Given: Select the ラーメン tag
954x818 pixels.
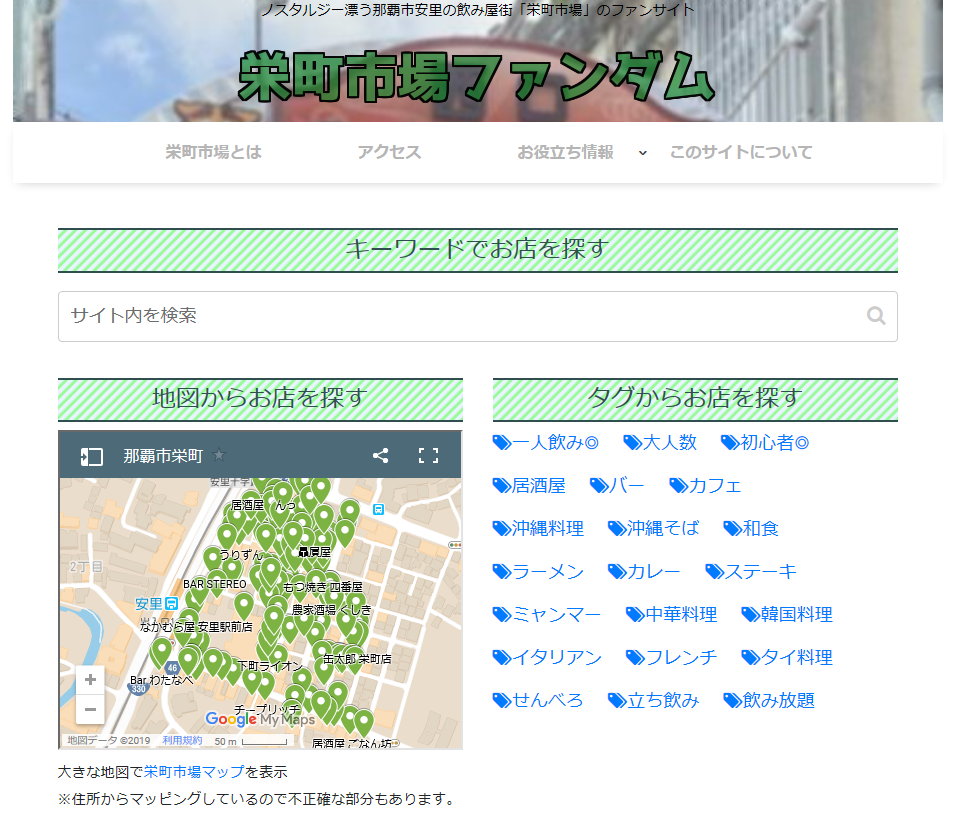Looking at the screenshot, I should pyautogui.click(x=538, y=572).
